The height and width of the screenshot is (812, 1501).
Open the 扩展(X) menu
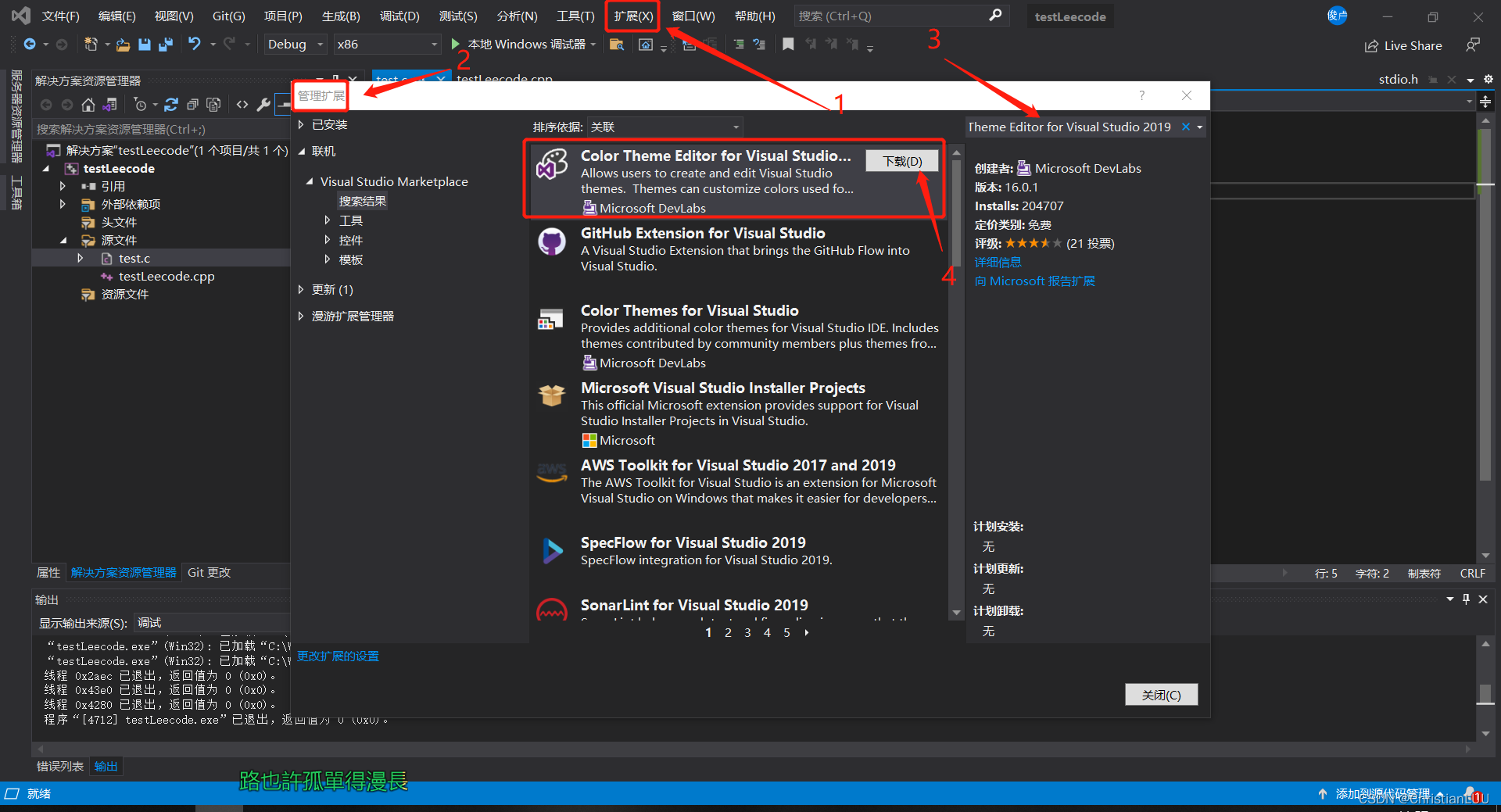click(632, 16)
